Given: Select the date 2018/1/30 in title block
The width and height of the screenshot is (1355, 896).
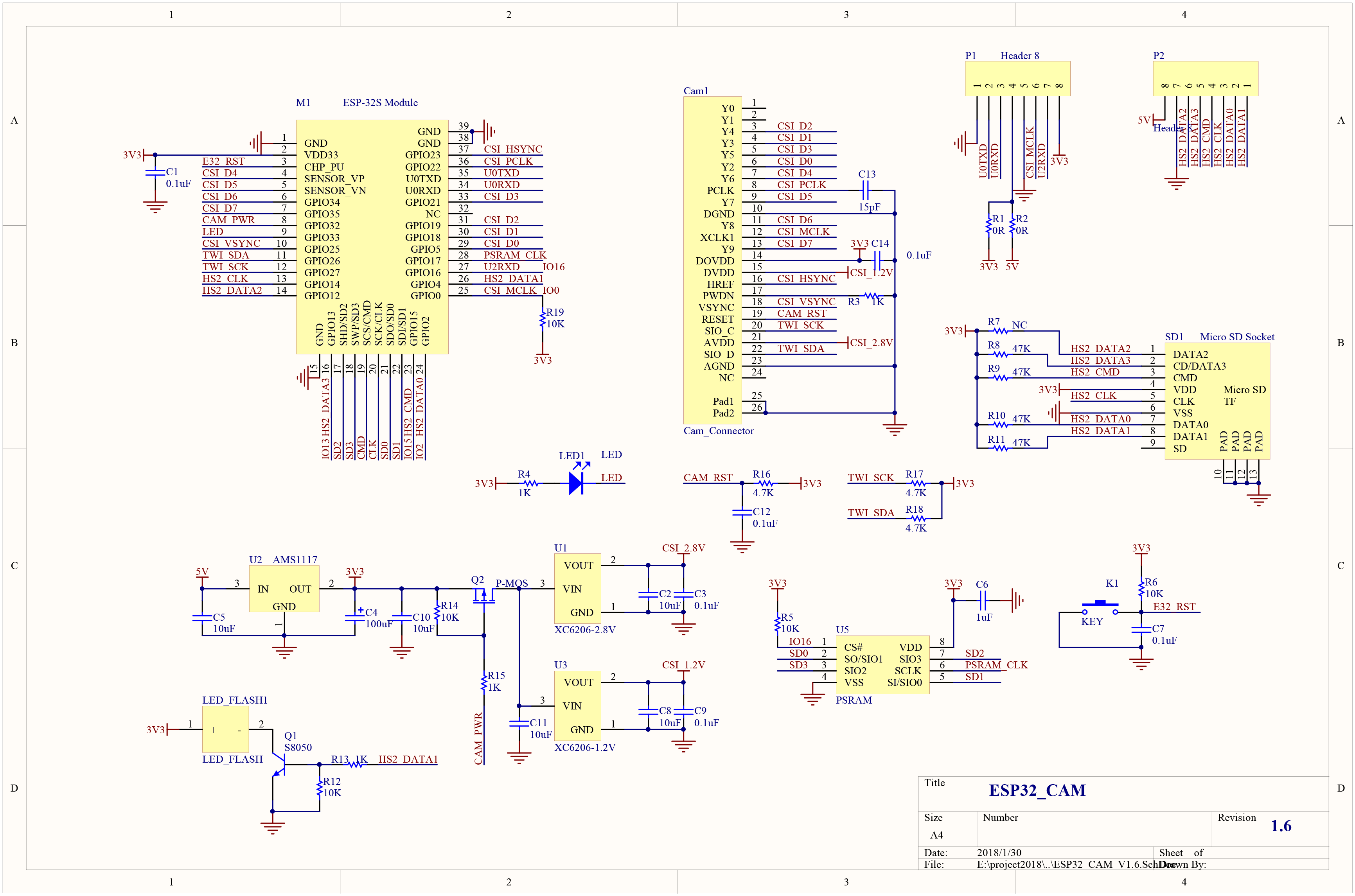Looking at the screenshot, I should (999, 853).
